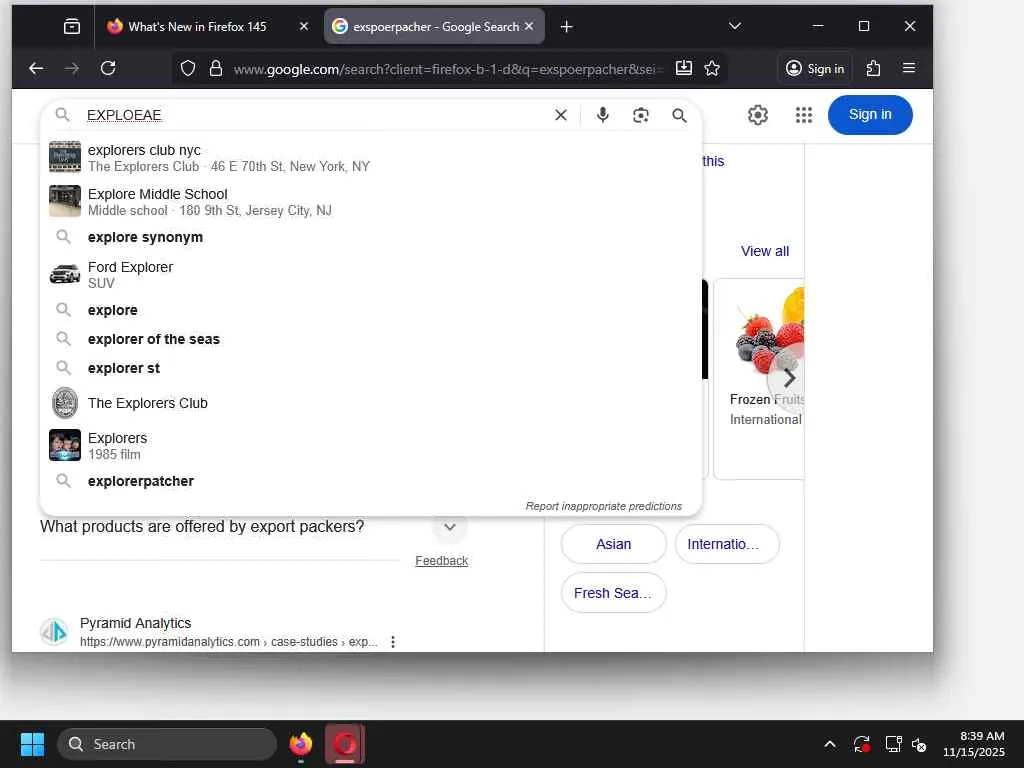Open Firefox View tab list icon
This screenshot has width=1024, height=768.
click(72, 27)
